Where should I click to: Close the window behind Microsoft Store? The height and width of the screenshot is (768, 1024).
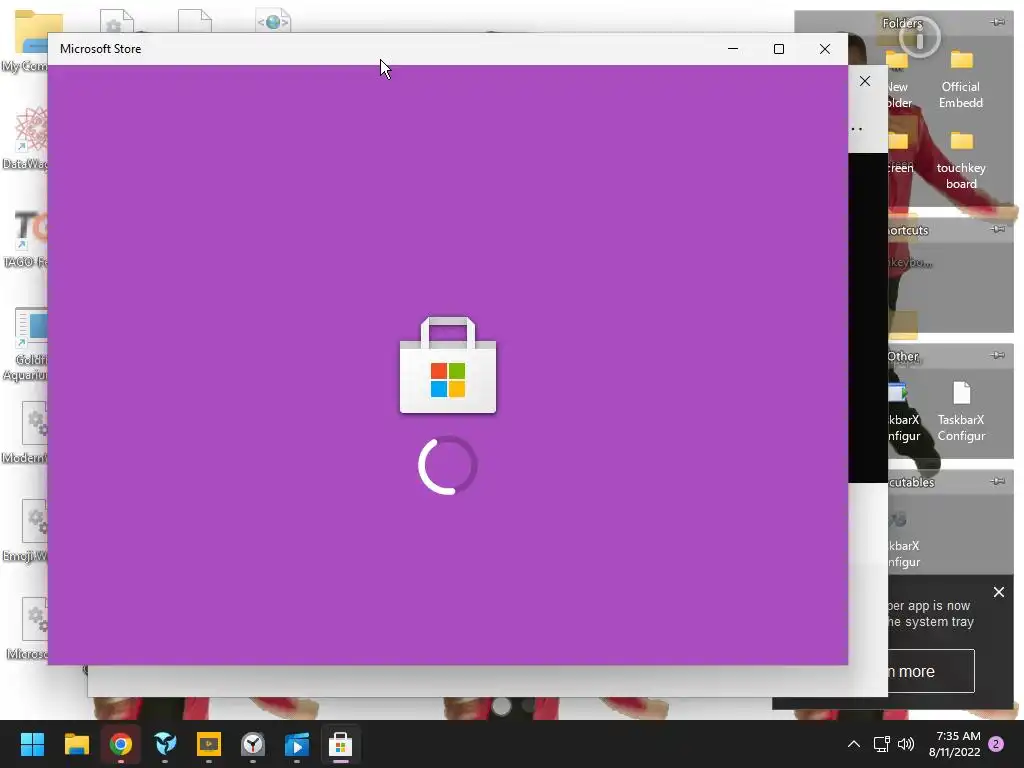click(865, 81)
